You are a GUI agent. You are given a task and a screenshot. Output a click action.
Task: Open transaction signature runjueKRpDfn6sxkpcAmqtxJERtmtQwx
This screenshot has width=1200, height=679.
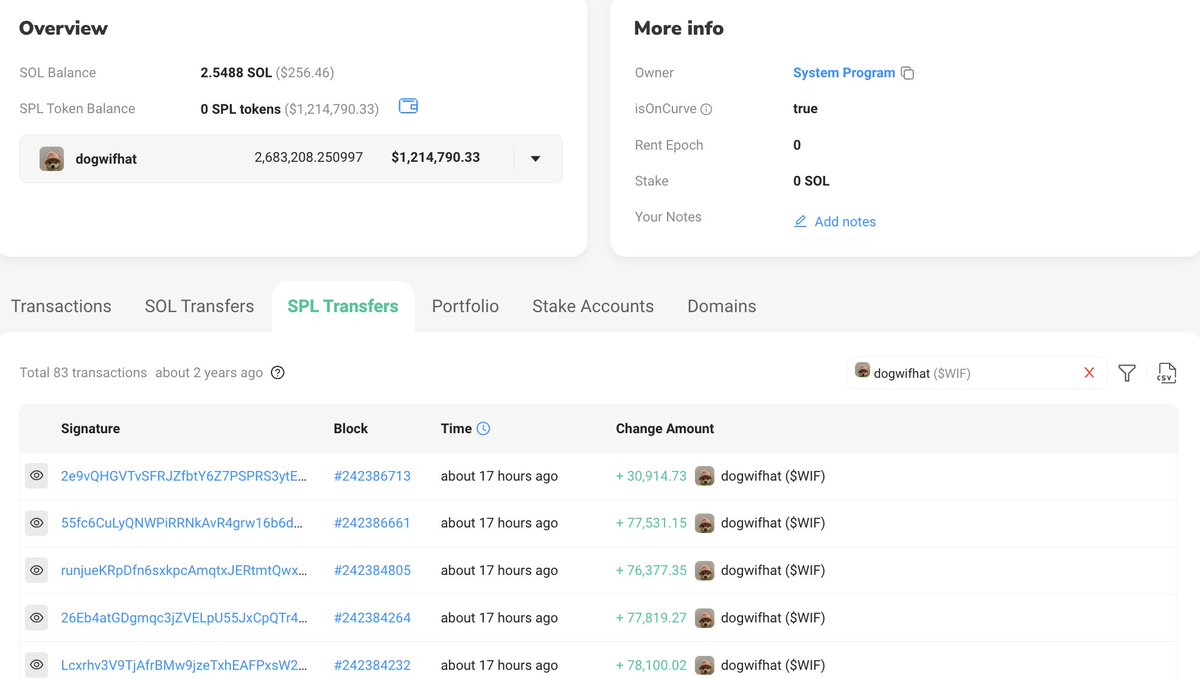click(184, 570)
